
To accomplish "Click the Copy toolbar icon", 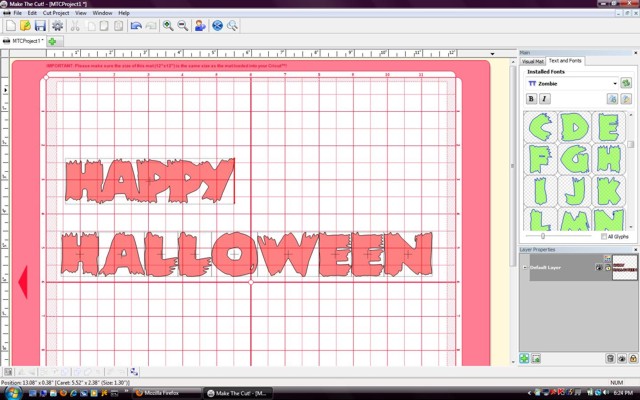I will coord(91,26).
